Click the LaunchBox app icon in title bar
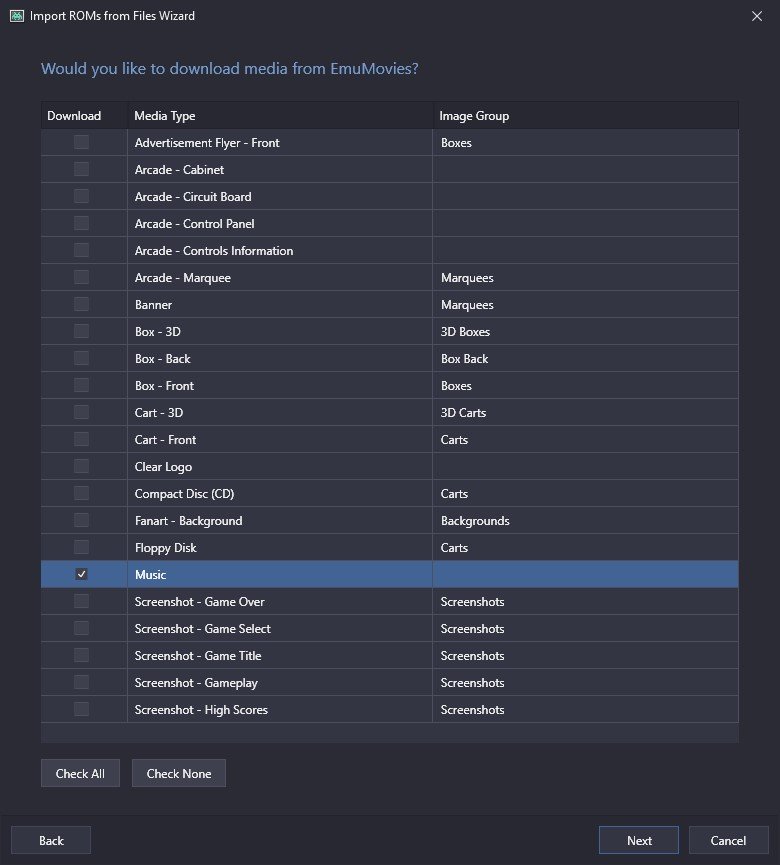 pyautogui.click(x=17, y=16)
